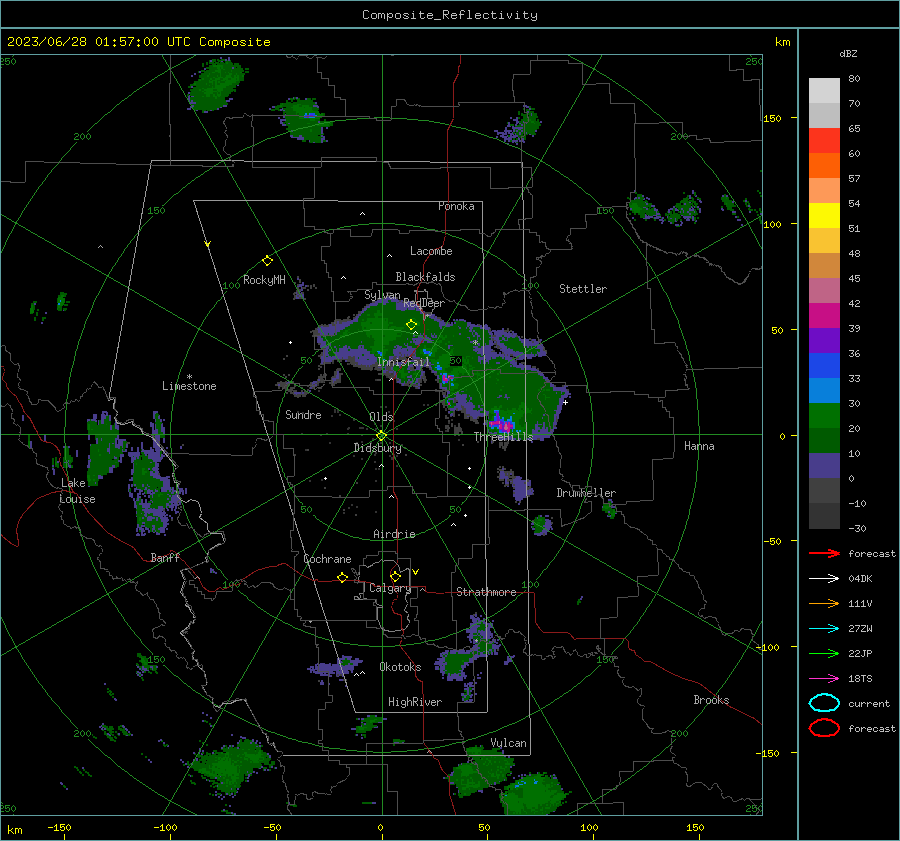The height and width of the screenshot is (841, 900).
Task: Click the Airdrie city label
Action: click(394, 534)
